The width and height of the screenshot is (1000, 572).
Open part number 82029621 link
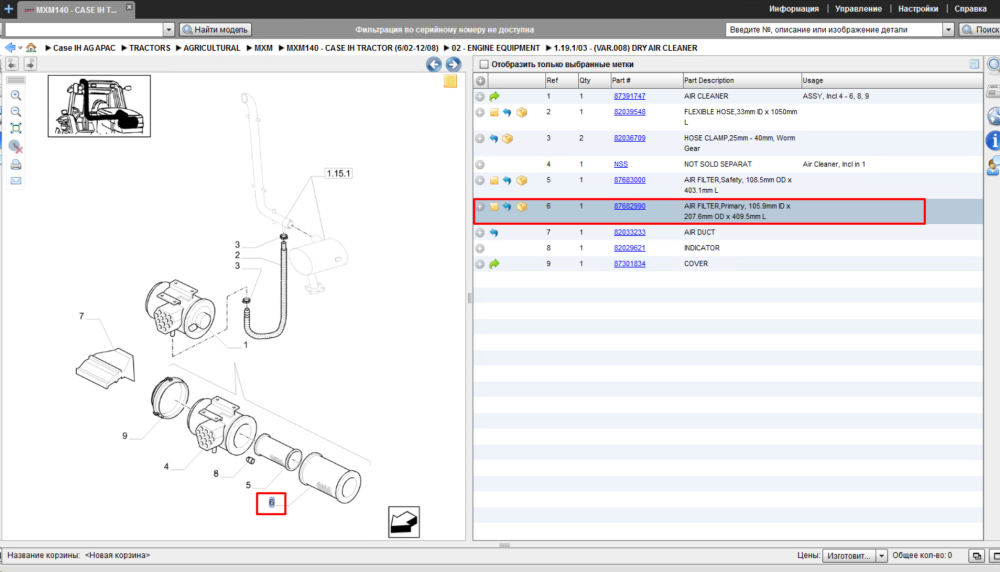[629, 248]
